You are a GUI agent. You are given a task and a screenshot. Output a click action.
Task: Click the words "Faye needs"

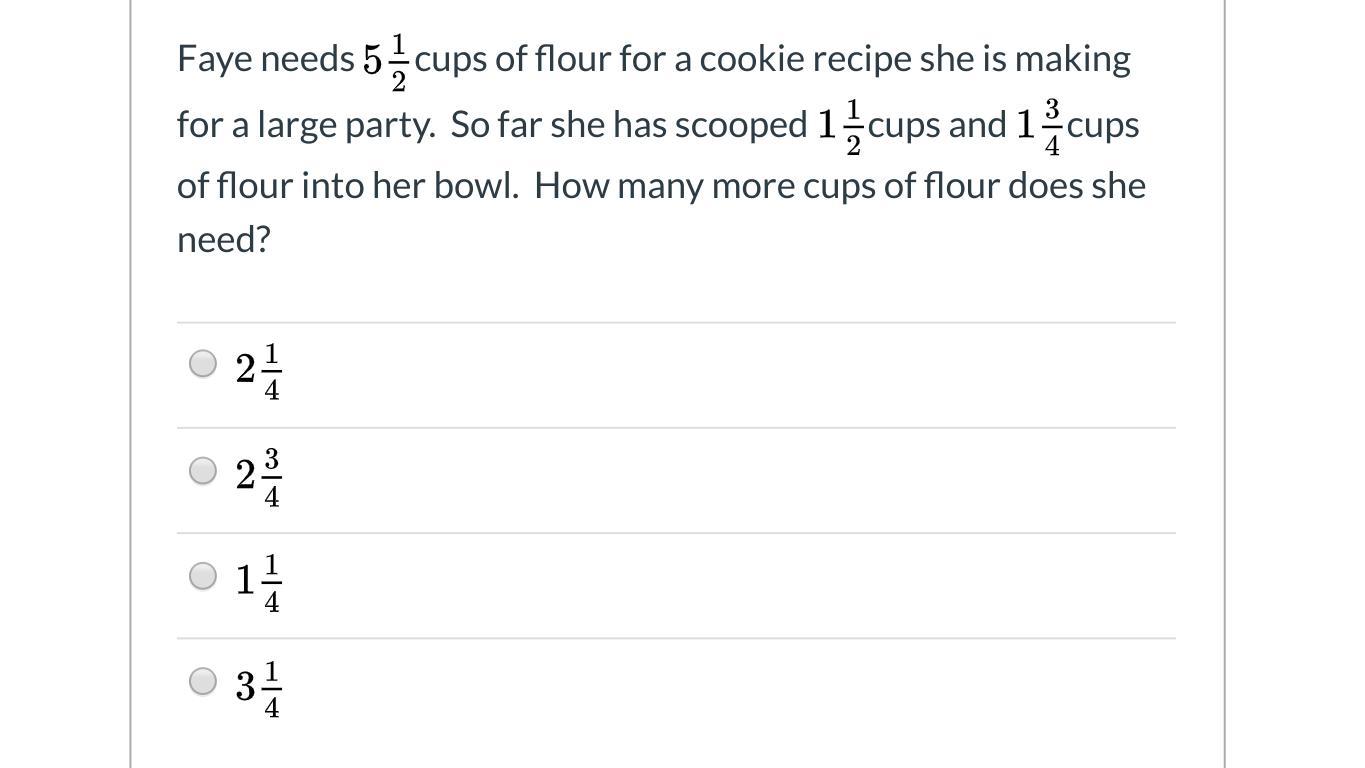266,59
